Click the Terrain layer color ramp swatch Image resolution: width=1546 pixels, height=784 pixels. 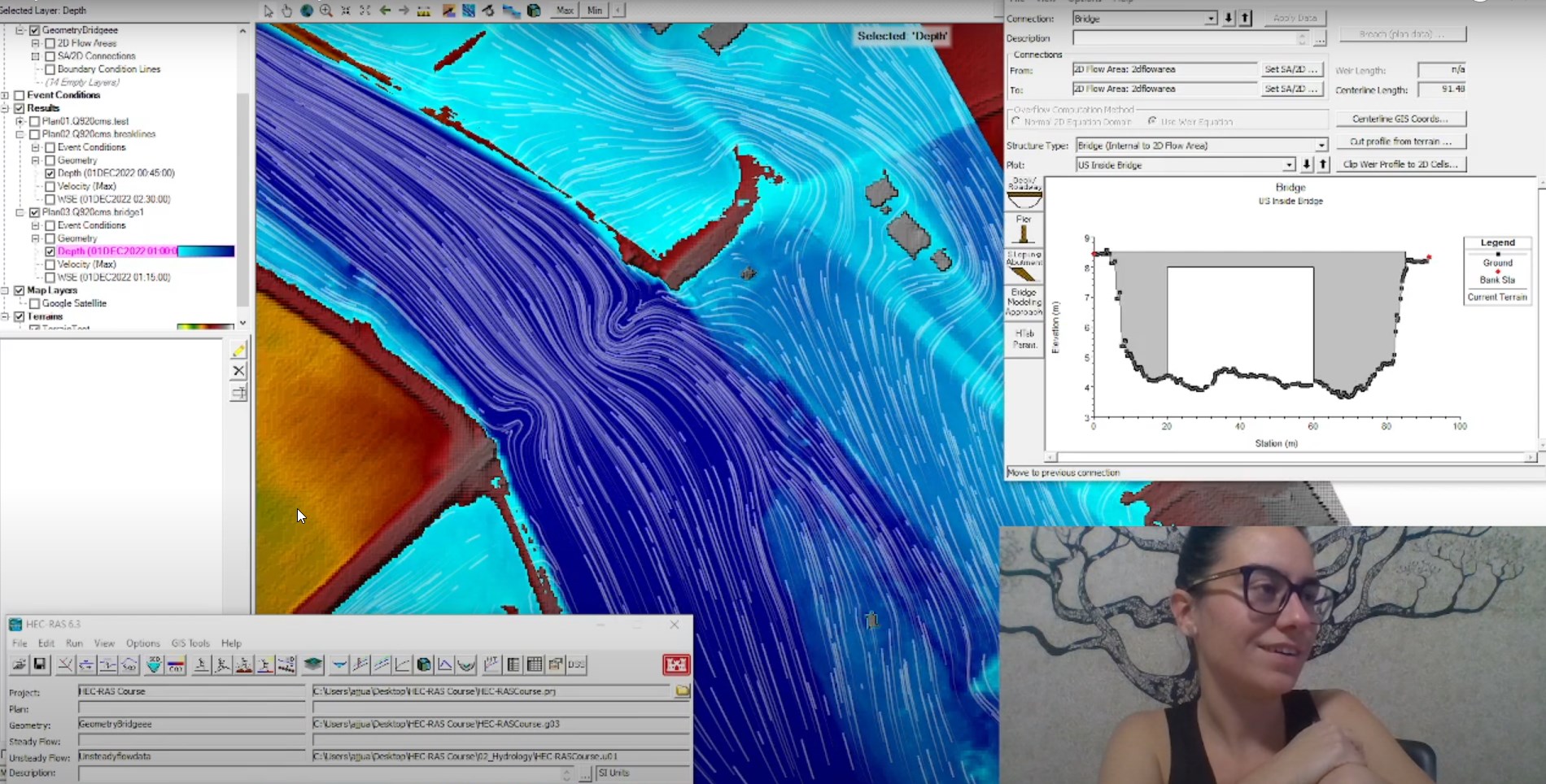pyautogui.click(x=206, y=327)
